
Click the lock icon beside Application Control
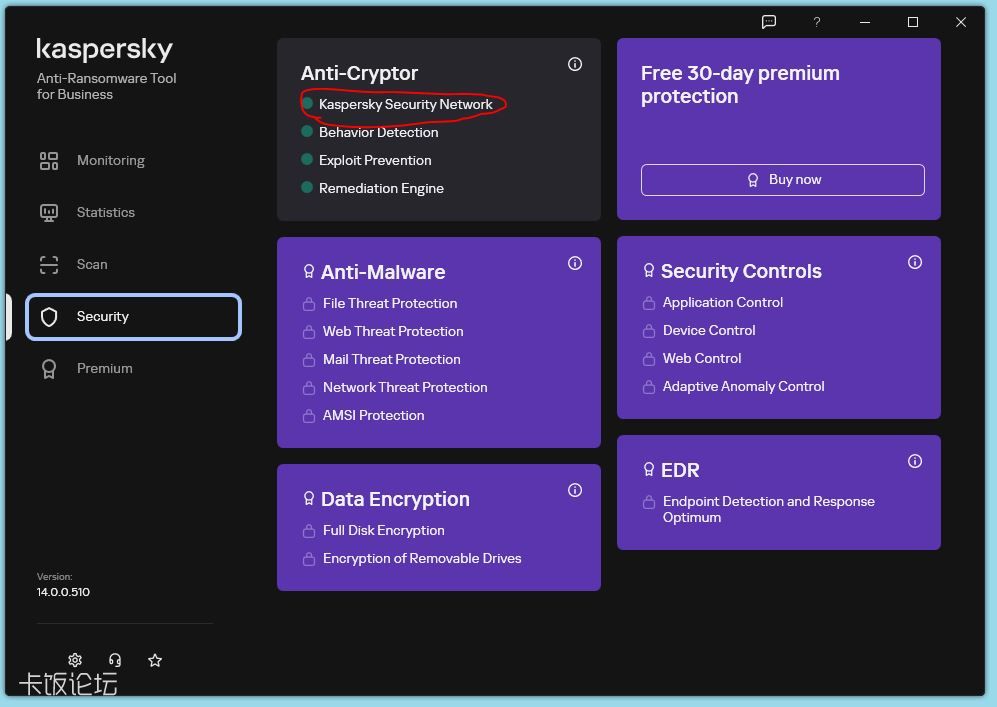click(x=649, y=303)
